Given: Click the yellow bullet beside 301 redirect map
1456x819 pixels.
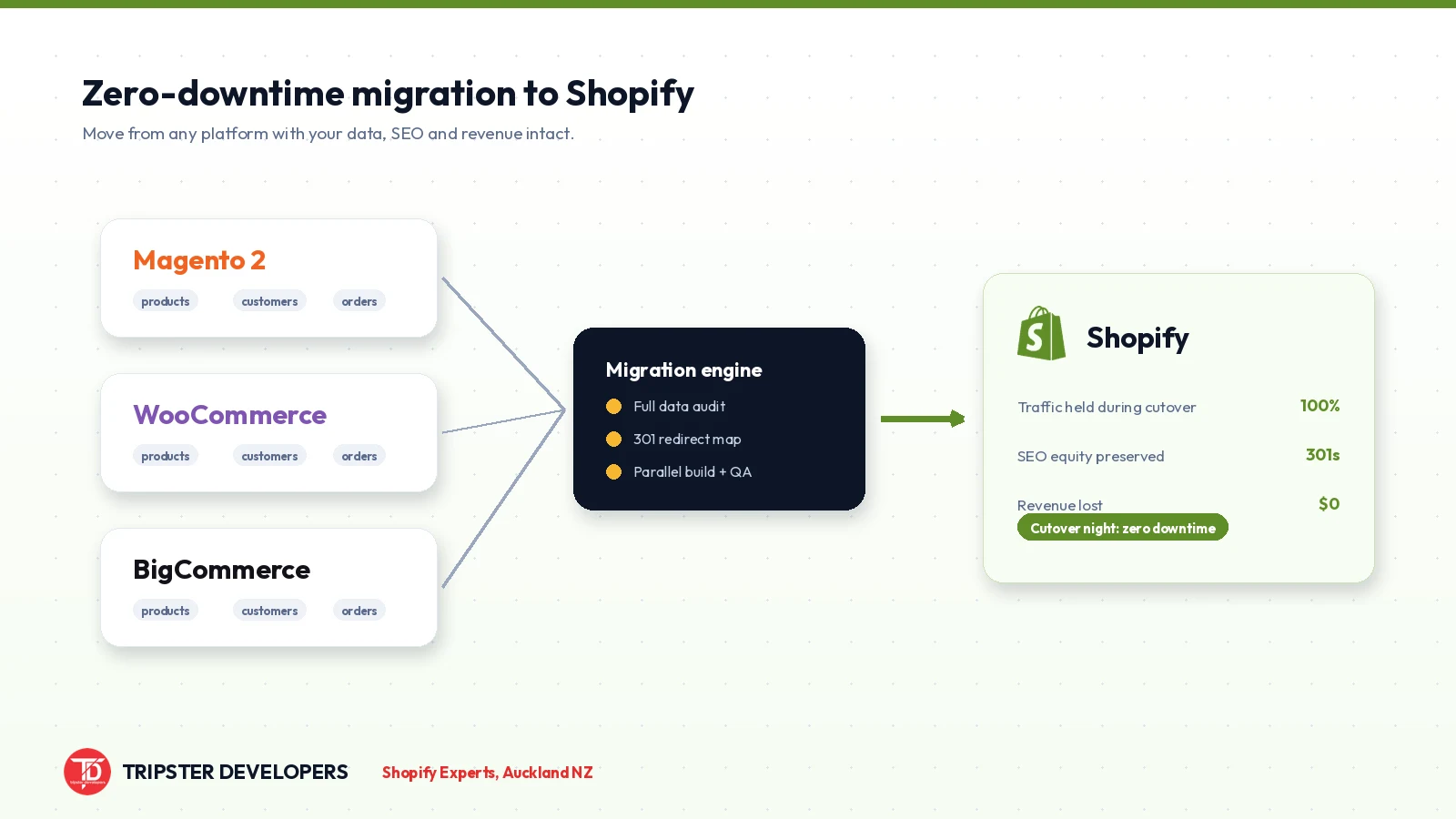Looking at the screenshot, I should [613, 440].
